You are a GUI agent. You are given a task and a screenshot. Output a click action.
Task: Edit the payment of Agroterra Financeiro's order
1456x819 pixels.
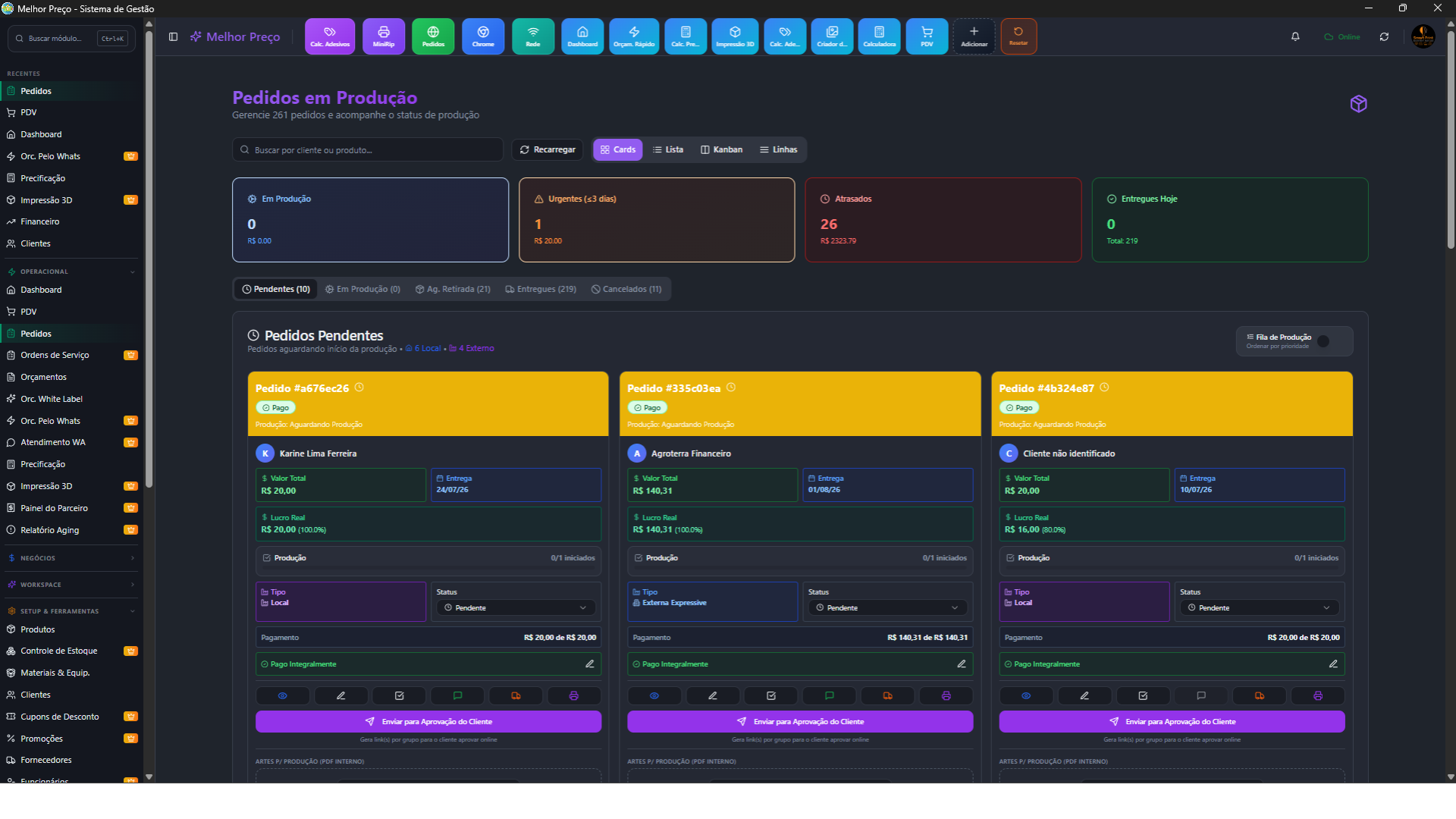click(962, 664)
